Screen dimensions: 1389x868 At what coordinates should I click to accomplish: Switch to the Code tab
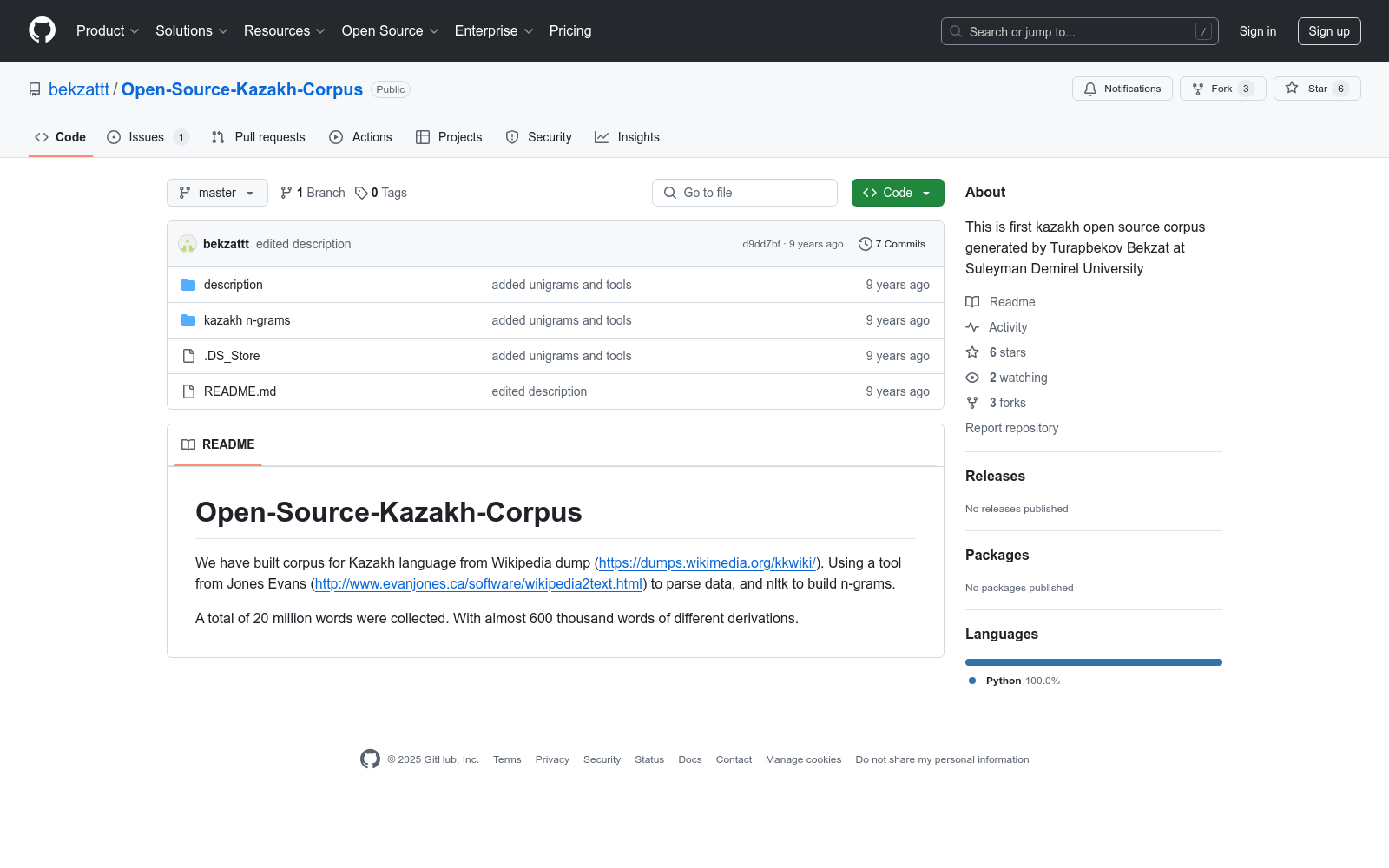tap(61, 137)
